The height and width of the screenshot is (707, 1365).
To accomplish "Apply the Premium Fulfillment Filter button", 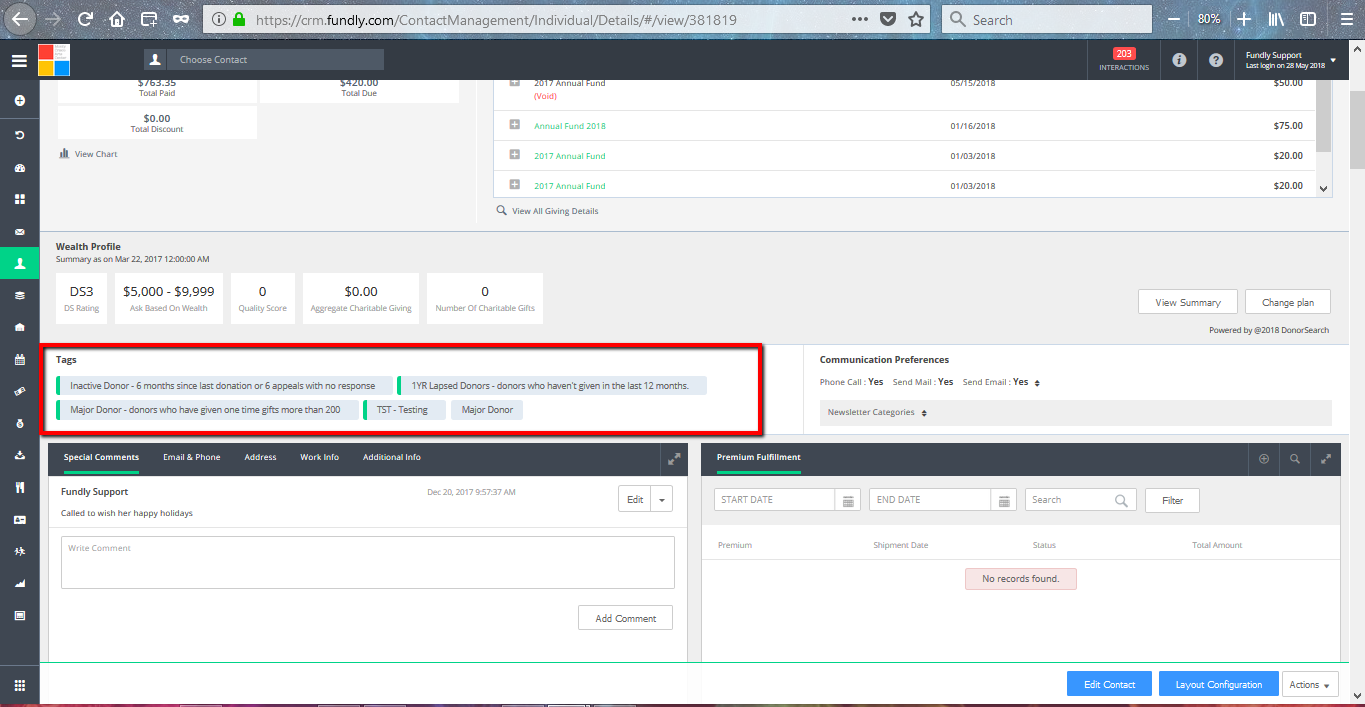I will pyautogui.click(x=1172, y=500).
